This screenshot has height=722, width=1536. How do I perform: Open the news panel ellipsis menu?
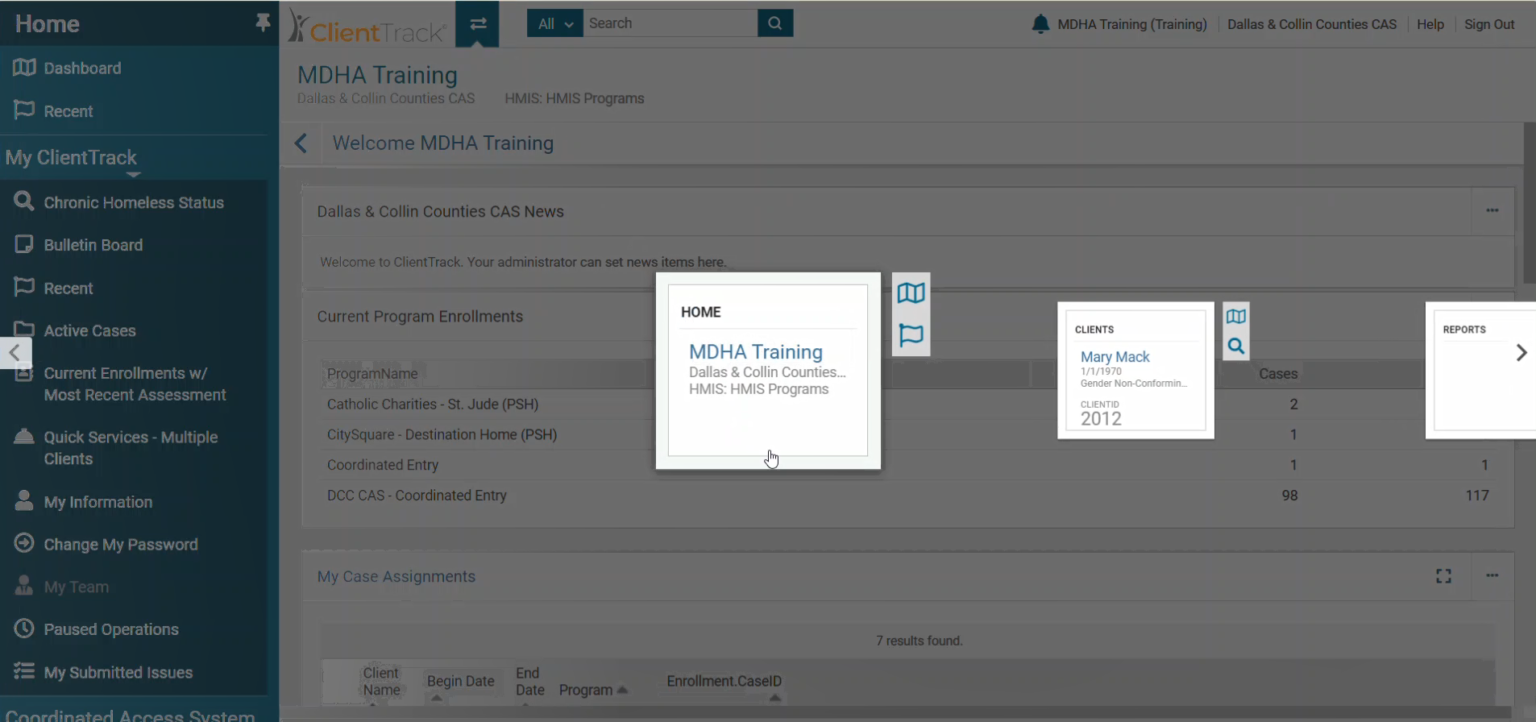click(x=1492, y=211)
